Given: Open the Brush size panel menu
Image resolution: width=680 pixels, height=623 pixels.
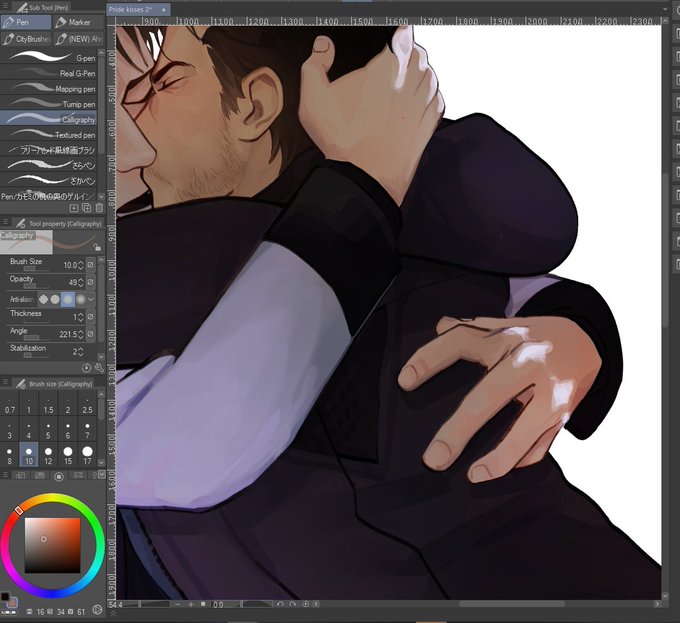Looking at the screenshot, I should (5, 382).
